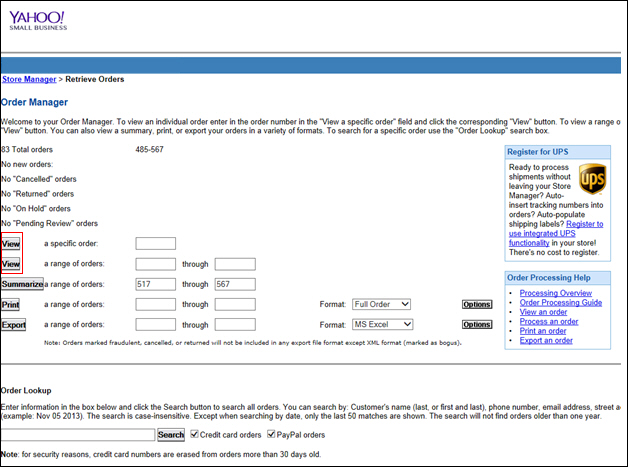The height and width of the screenshot is (467, 628).
Task: Focus the specific order number field
Action: [155, 244]
